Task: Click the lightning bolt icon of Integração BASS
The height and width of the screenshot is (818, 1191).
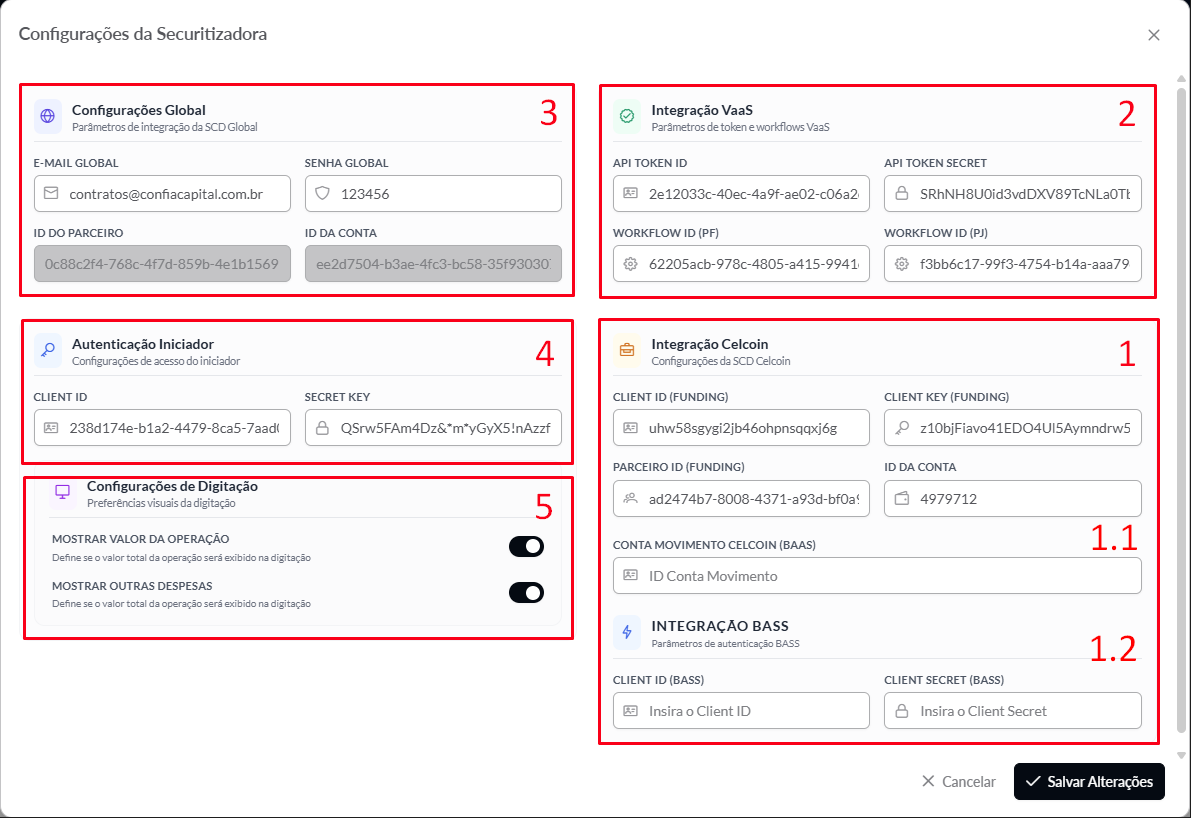Action: pyautogui.click(x=627, y=632)
